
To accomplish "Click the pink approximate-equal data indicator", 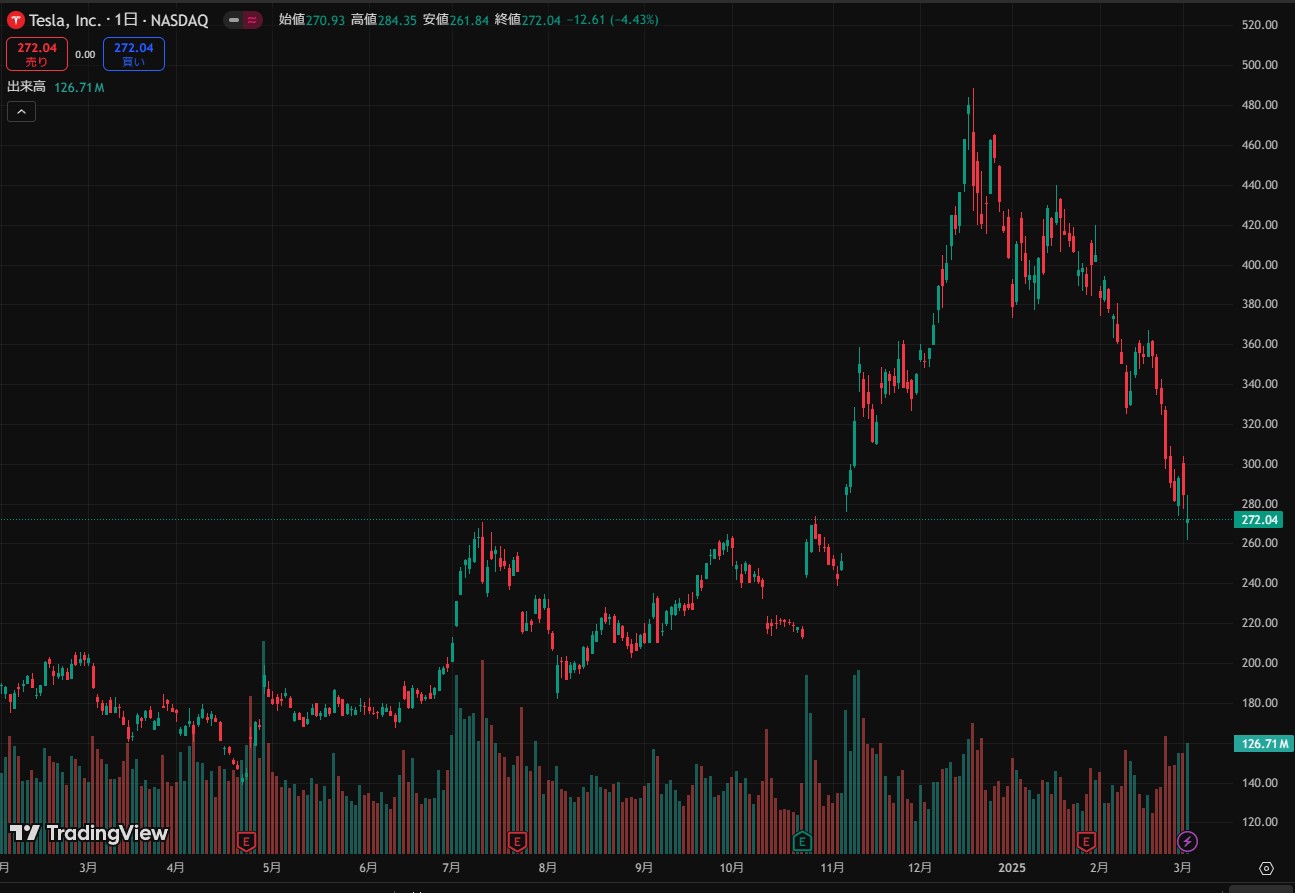I will pyautogui.click(x=251, y=20).
